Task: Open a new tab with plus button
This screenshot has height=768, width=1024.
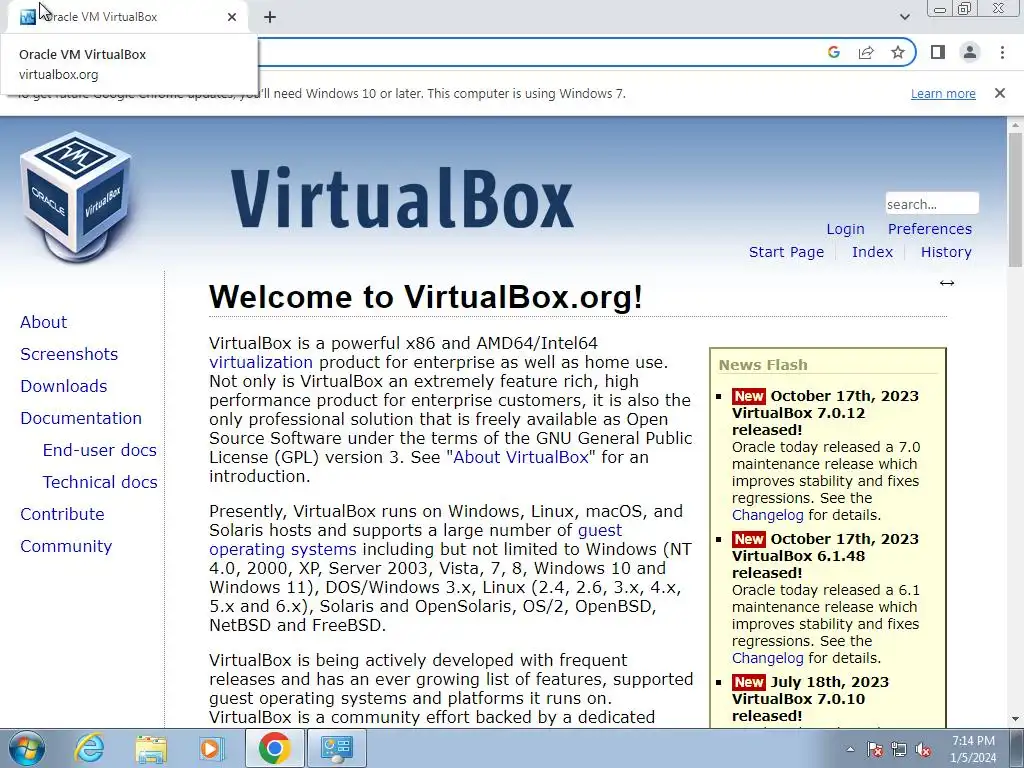Action: 270,17
